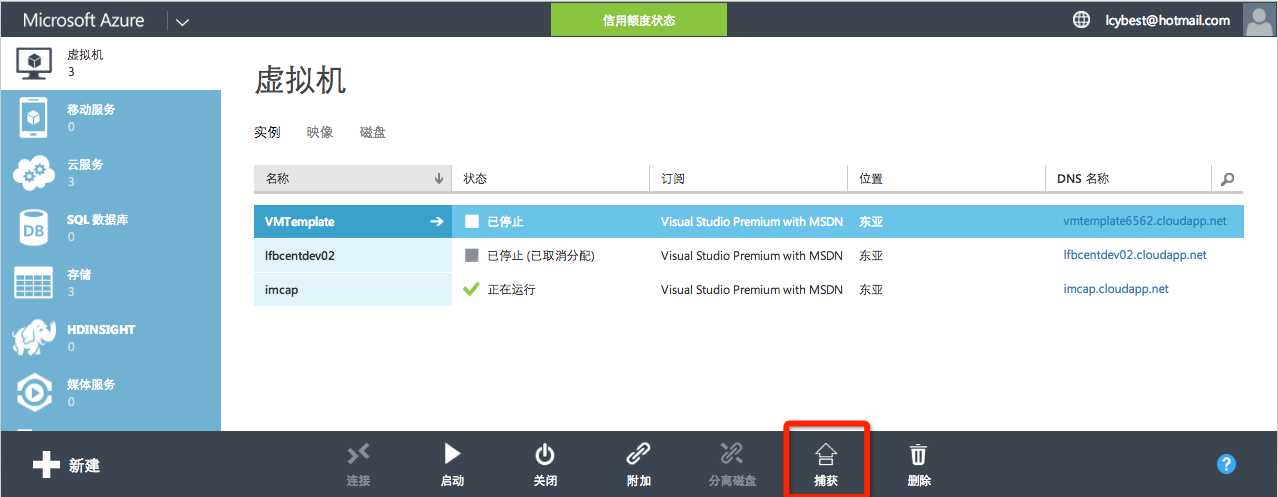Screen dimensions: 1278x497
Task: Click the DNS 名称 column header
Action: tap(1083, 179)
